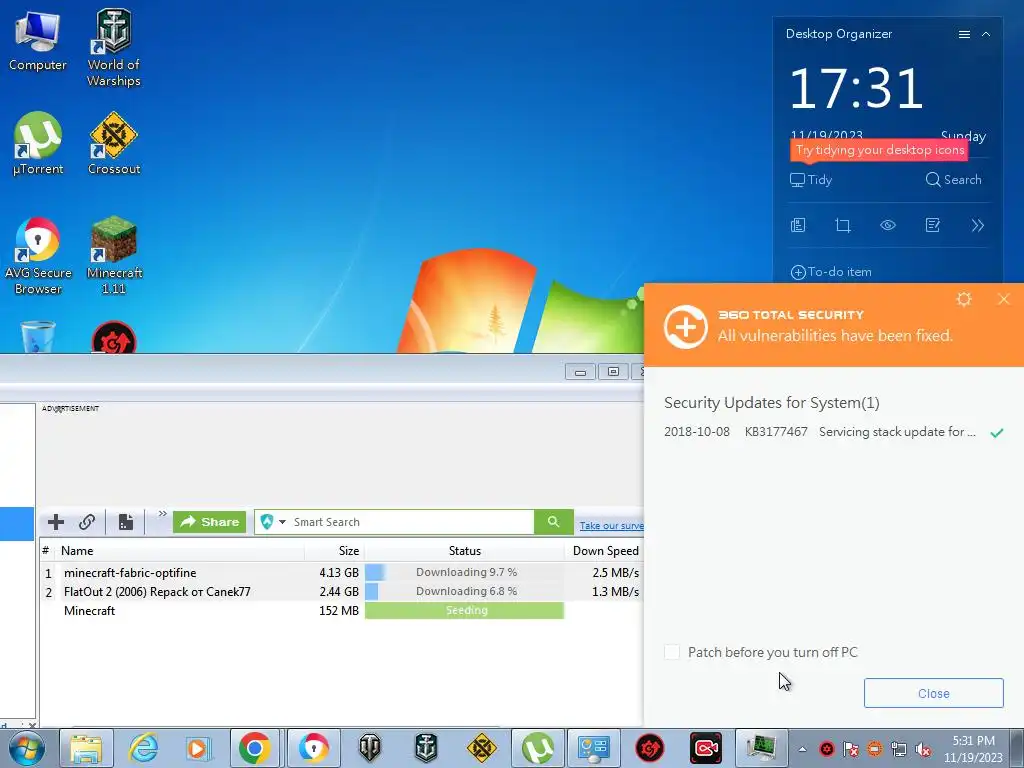
Task: Launch Internet Explorer from taskbar
Action: [x=142, y=748]
